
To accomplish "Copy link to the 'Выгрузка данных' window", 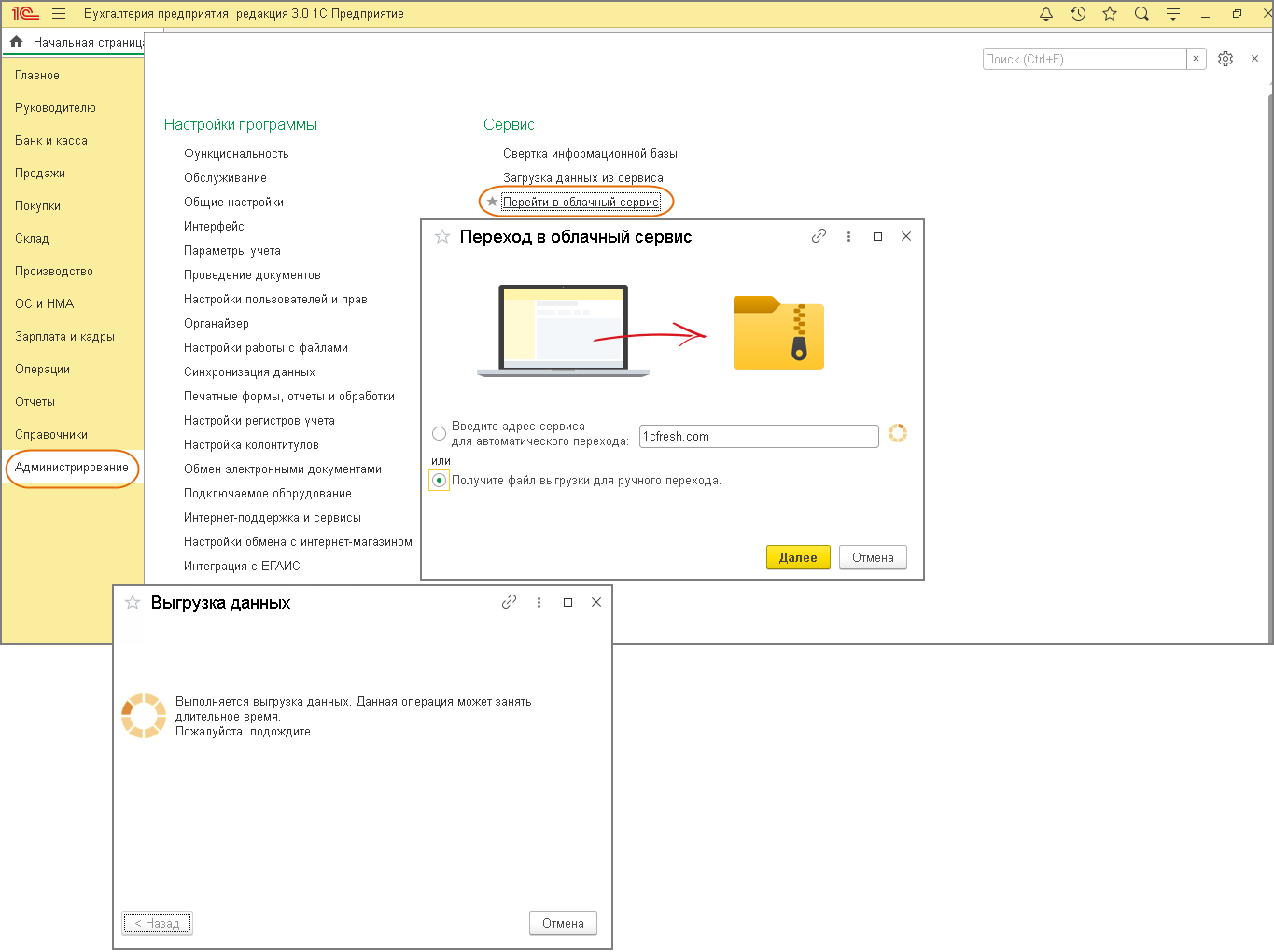I will (509, 602).
